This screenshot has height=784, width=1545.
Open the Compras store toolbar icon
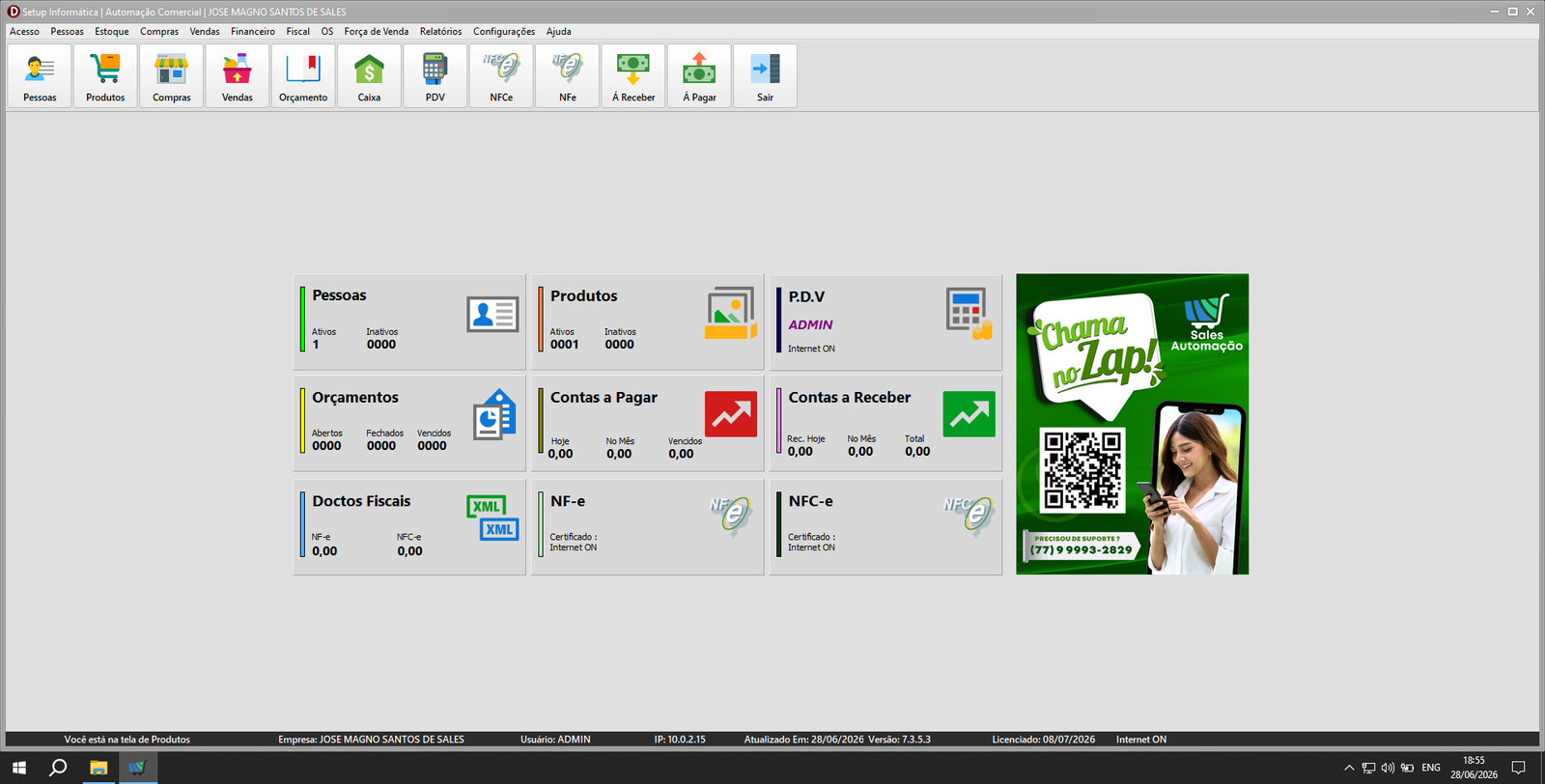pyautogui.click(x=171, y=76)
